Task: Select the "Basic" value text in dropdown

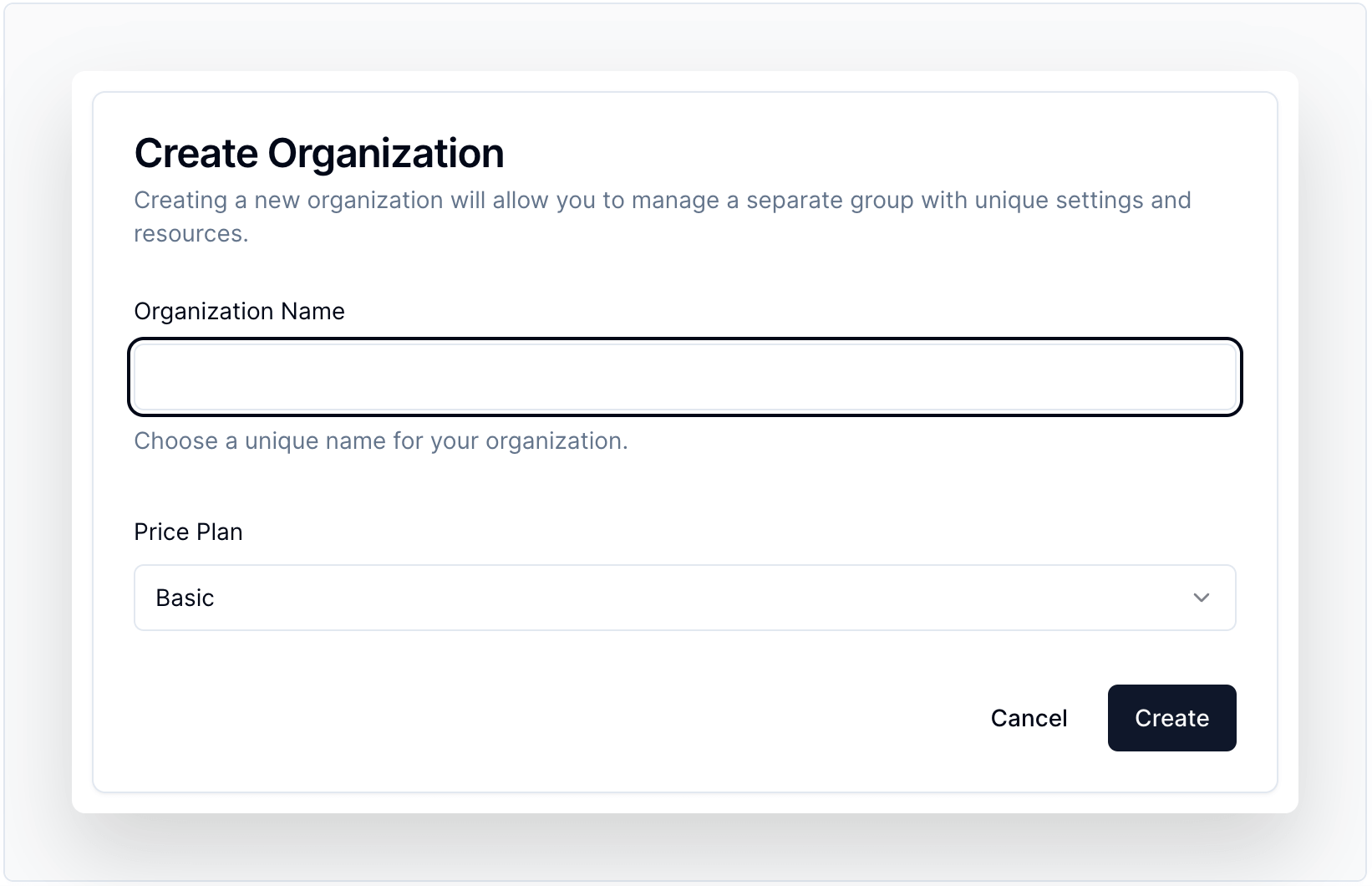Action: (185, 598)
